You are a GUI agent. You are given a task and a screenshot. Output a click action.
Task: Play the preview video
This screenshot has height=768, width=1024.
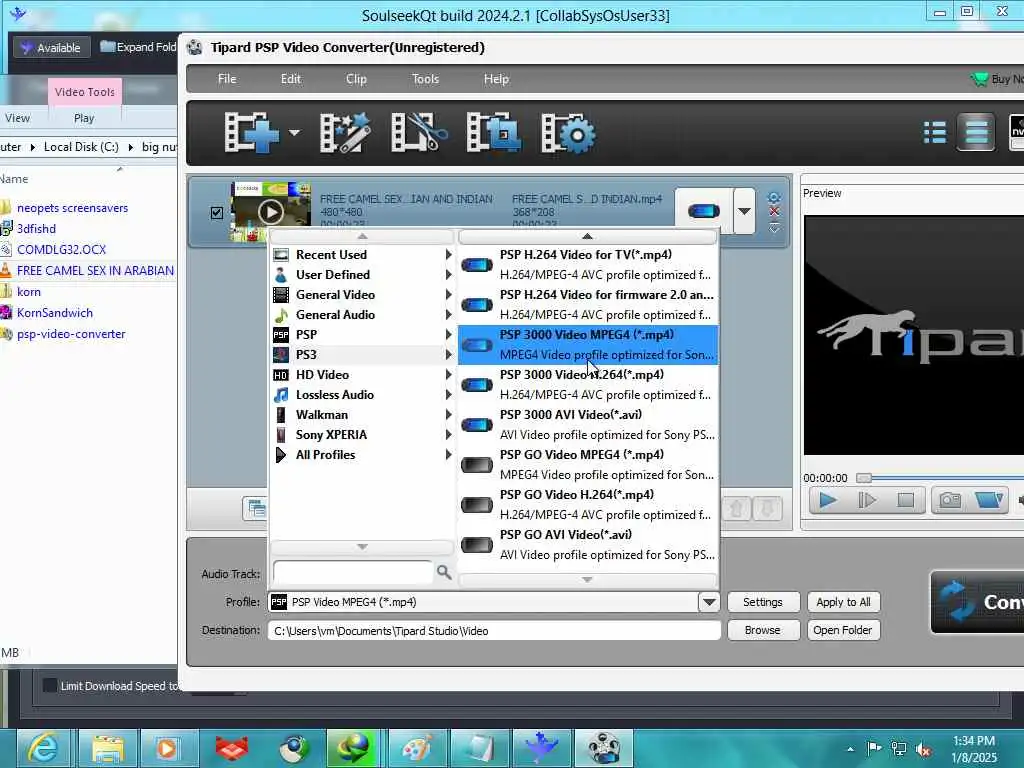[828, 500]
